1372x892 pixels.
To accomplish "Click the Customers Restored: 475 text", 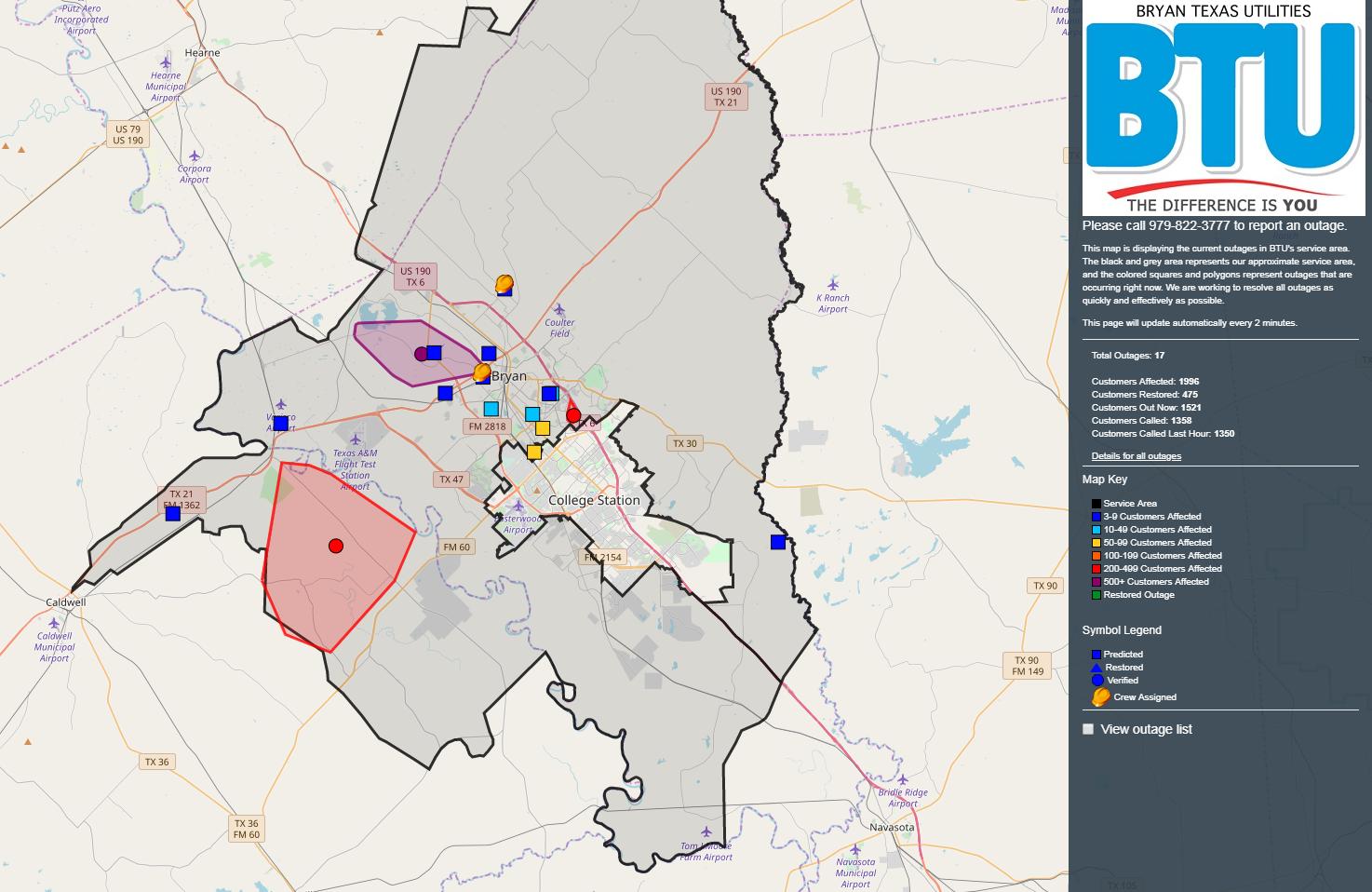I will coord(1145,395).
